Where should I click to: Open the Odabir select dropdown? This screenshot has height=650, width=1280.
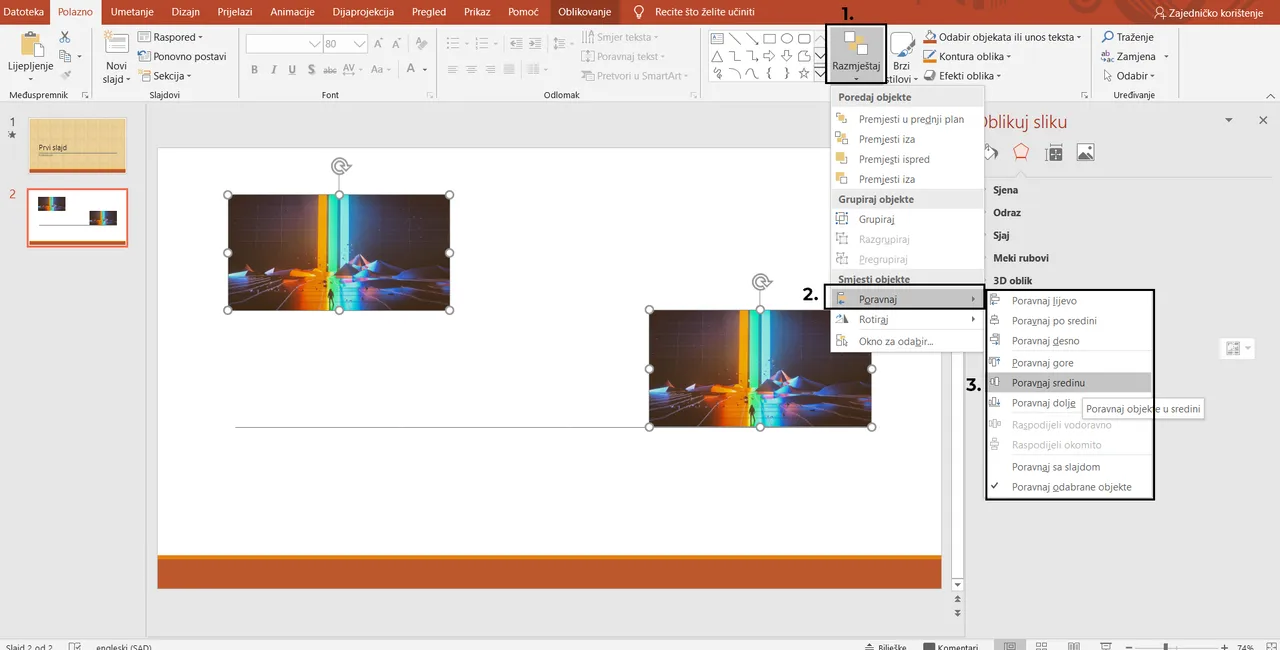coord(1129,76)
